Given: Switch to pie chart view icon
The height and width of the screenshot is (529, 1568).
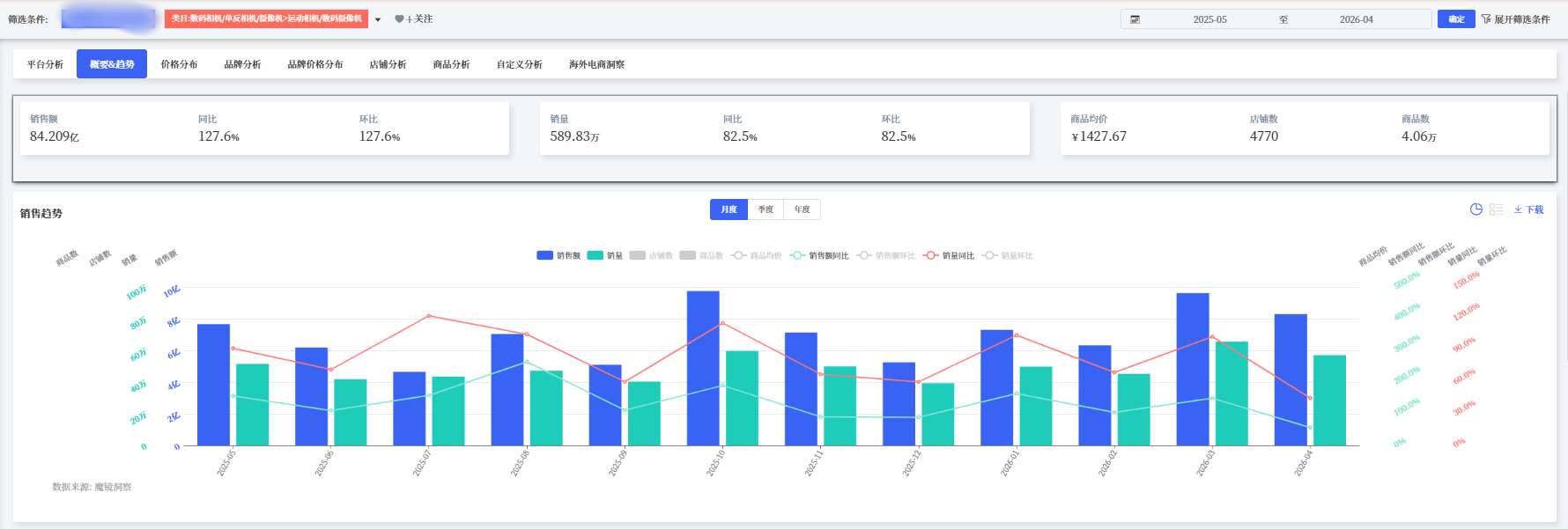Looking at the screenshot, I should point(1476,209).
